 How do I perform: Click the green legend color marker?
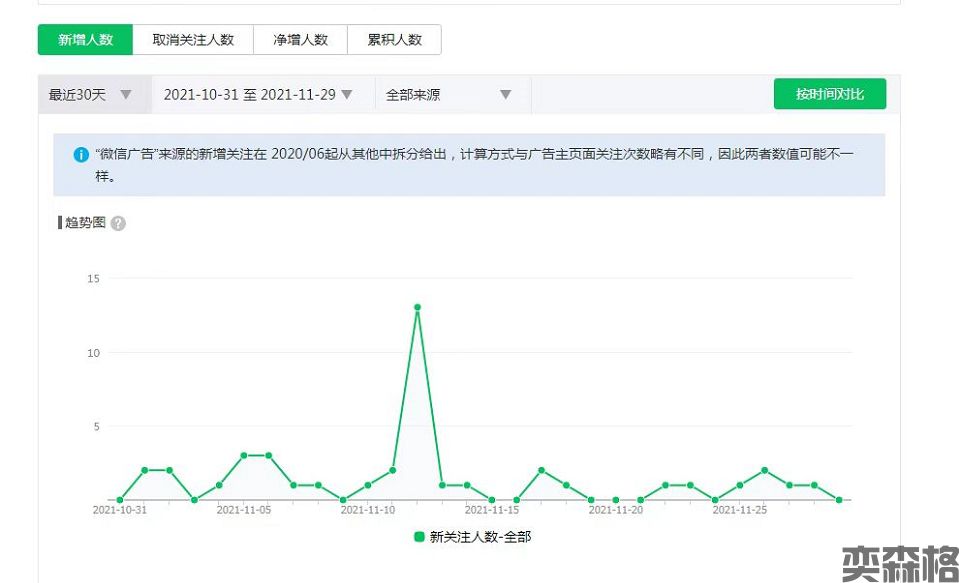[419, 537]
